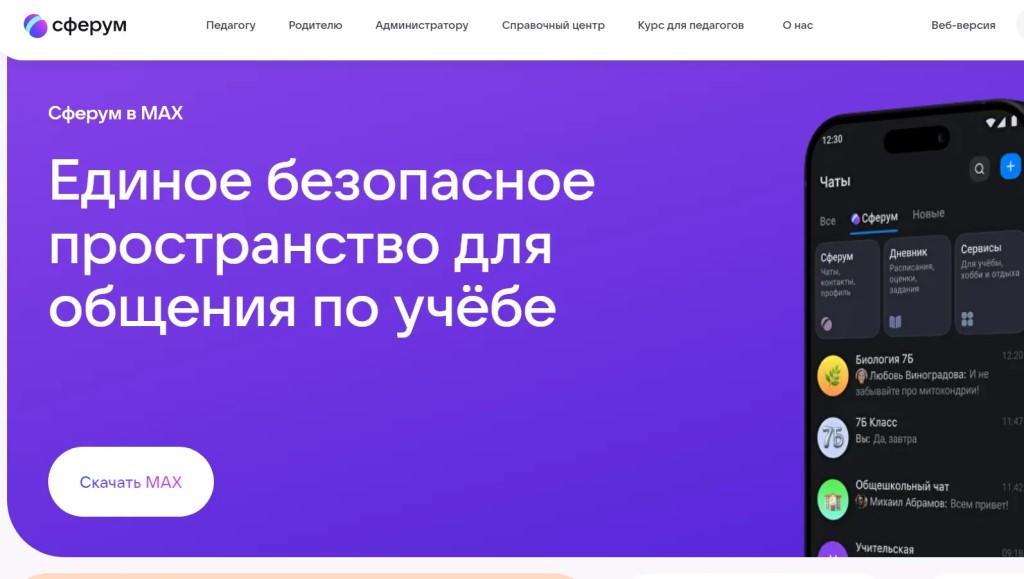
Task: Click the Чаты header in phone
Action: [x=835, y=181]
